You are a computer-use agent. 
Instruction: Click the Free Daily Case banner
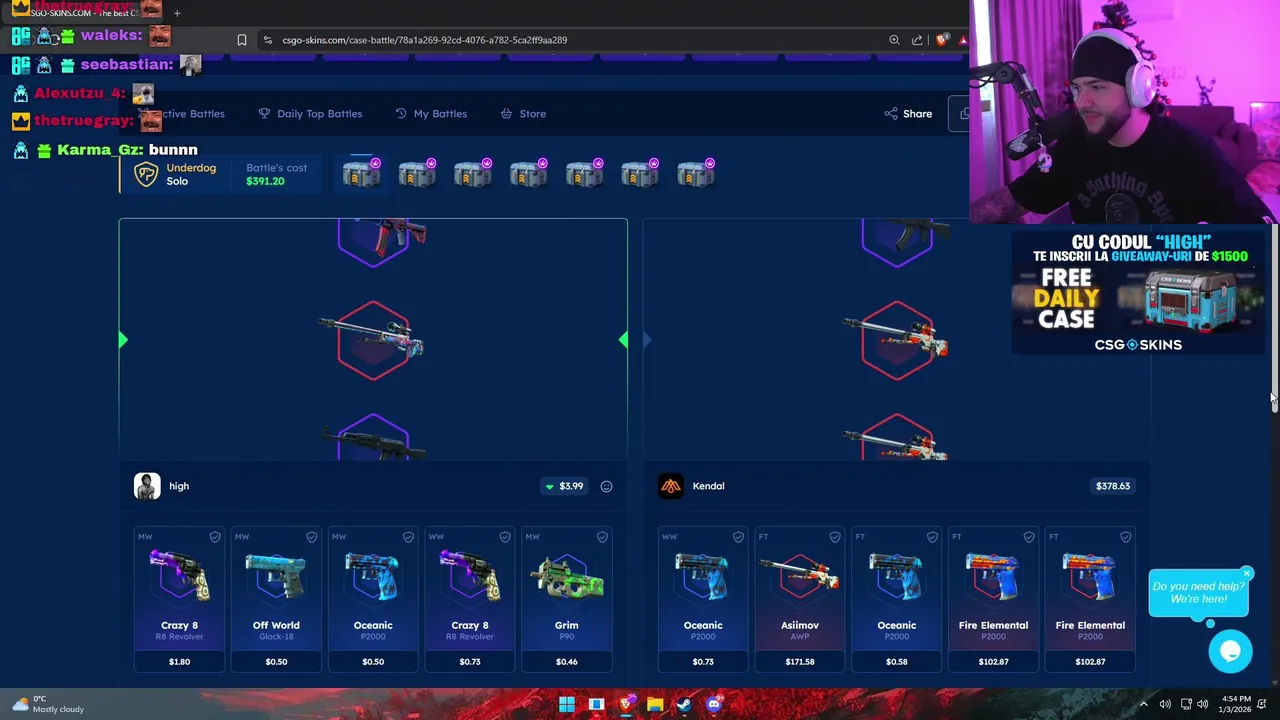1138,293
